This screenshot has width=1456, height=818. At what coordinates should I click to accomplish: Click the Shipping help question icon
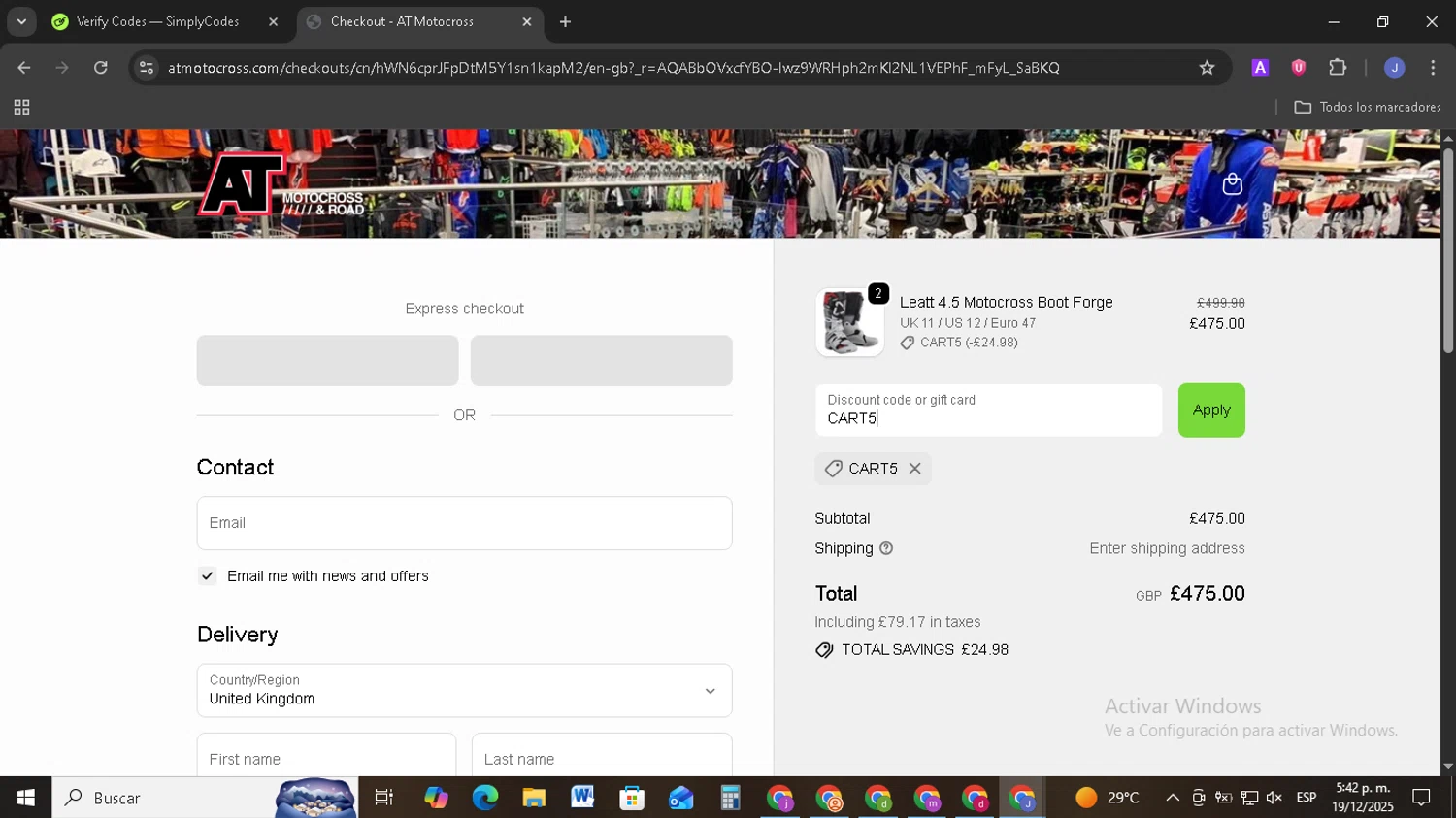[x=886, y=548]
